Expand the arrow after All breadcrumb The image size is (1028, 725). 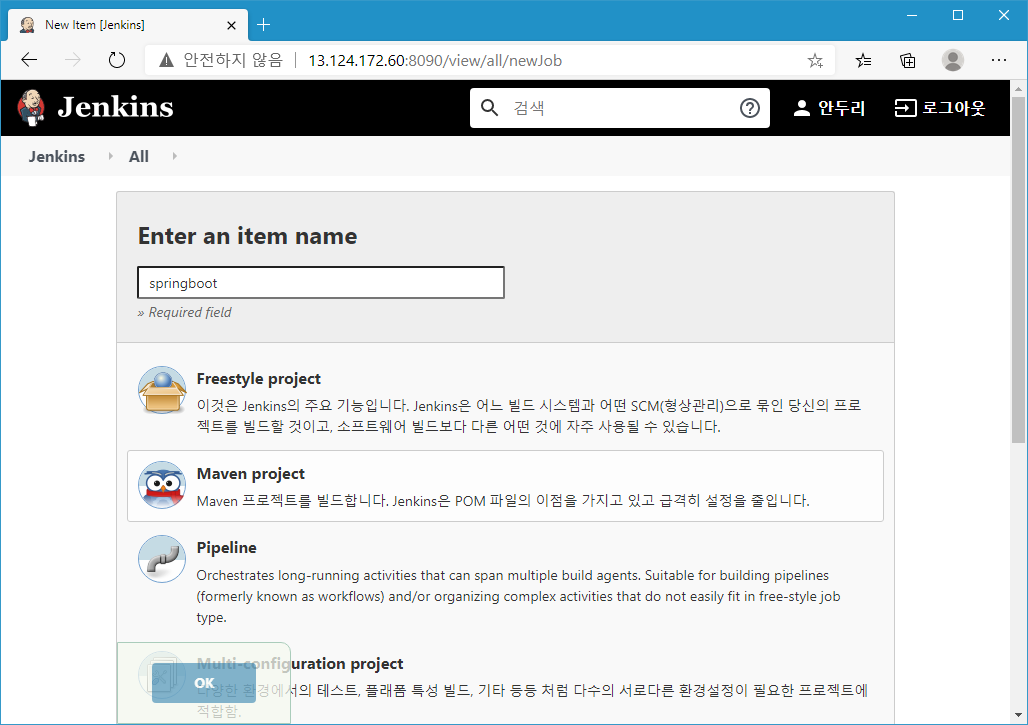(174, 156)
